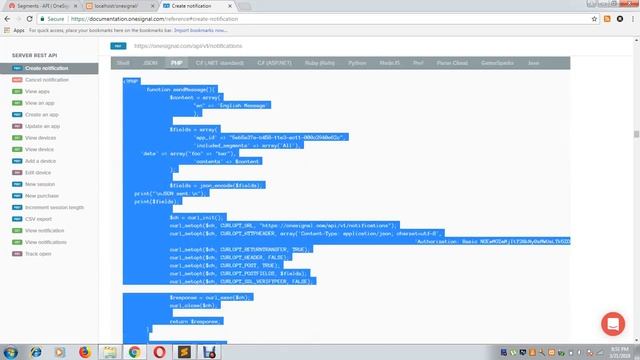The width and height of the screenshot is (640, 360).
Task: Click the browser Back arrow
Action: tap(7, 19)
